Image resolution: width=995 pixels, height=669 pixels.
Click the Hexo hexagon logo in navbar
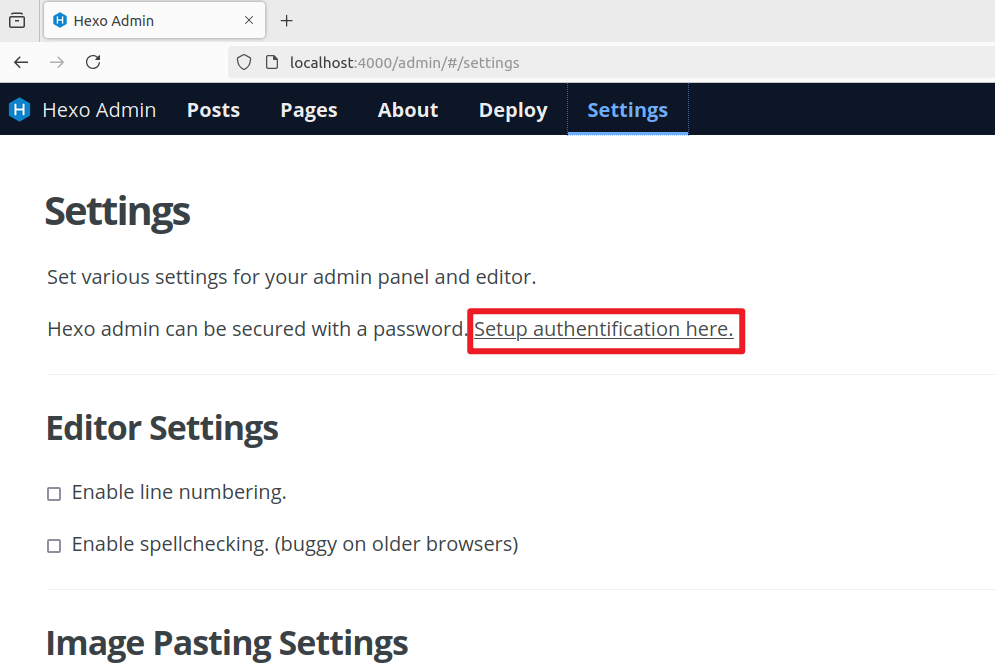(20, 110)
